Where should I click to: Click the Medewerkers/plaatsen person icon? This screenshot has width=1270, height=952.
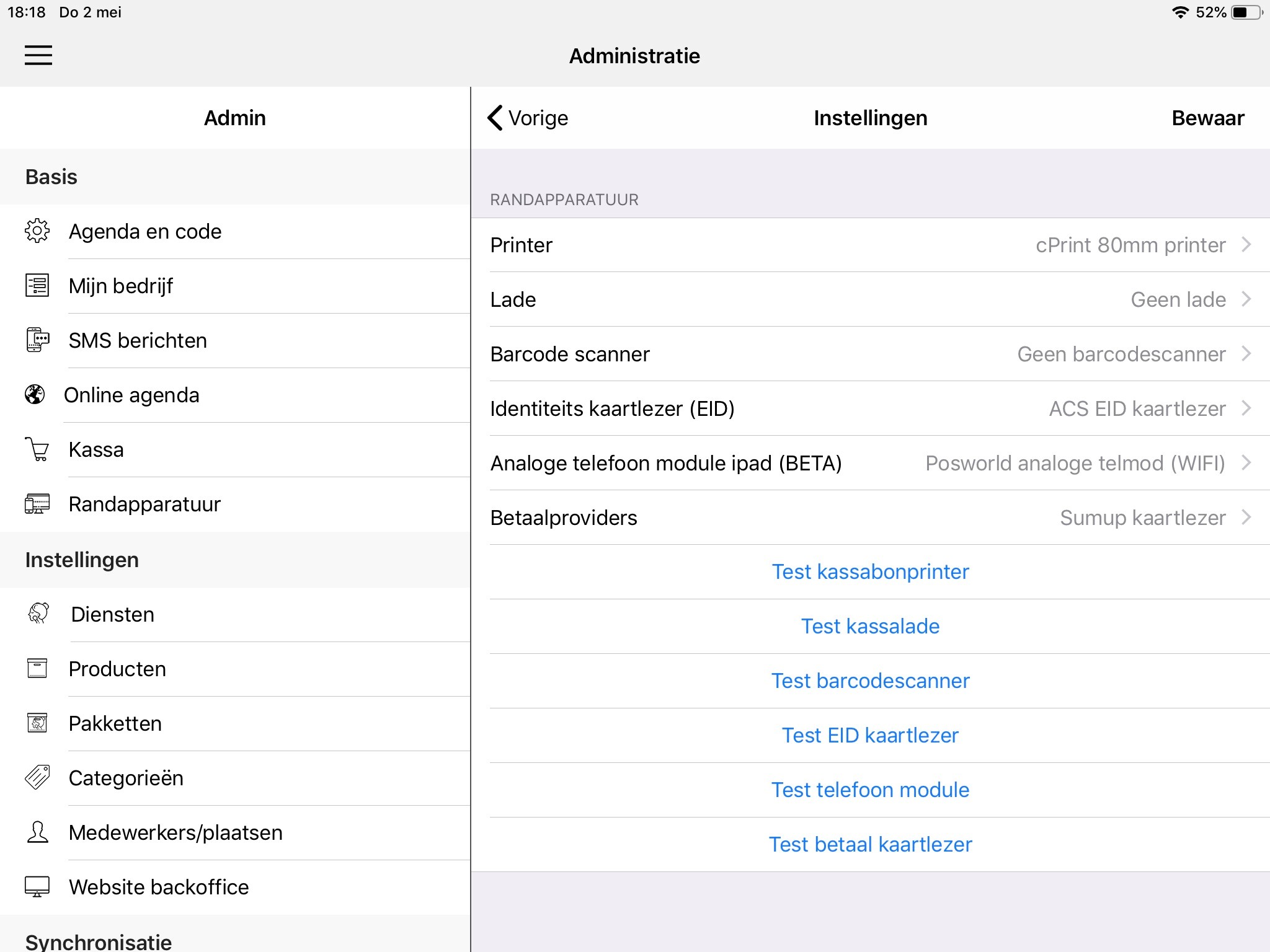(37, 832)
